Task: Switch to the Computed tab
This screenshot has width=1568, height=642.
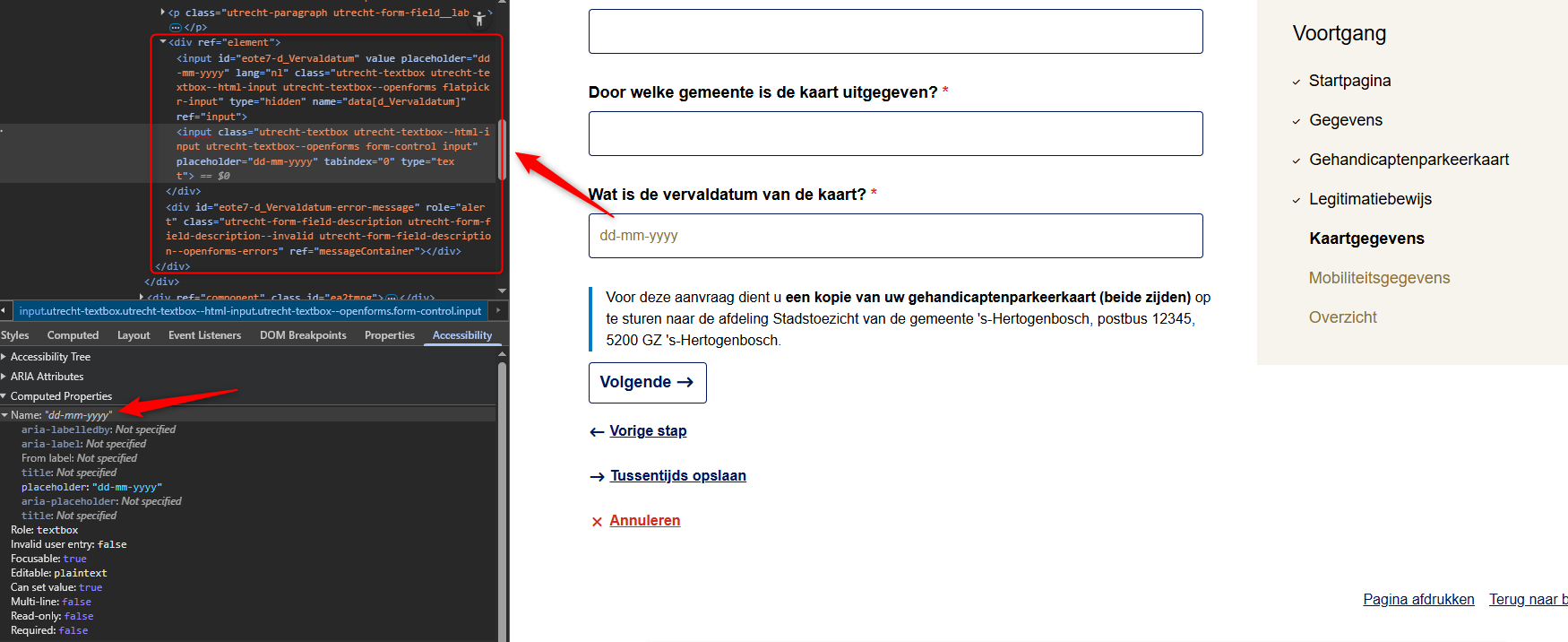Action: [x=73, y=335]
